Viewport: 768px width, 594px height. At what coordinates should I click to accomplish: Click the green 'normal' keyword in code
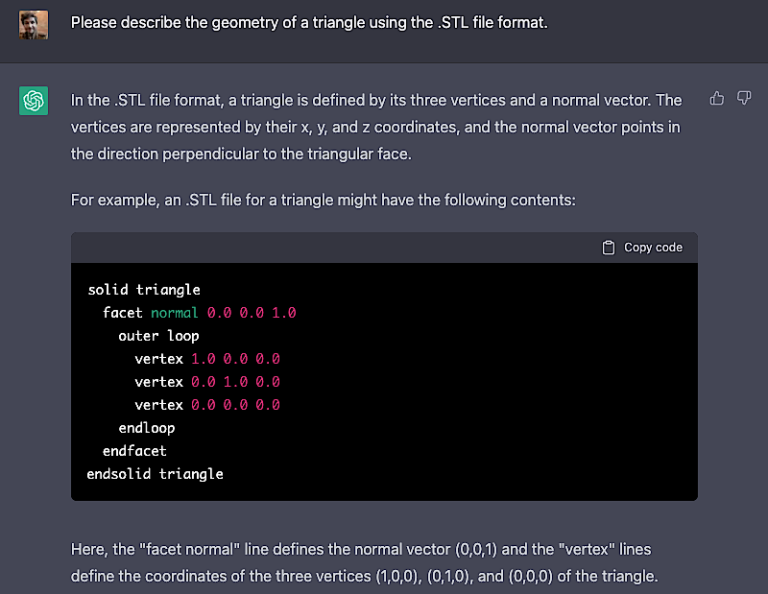click(x=174, y=313)
